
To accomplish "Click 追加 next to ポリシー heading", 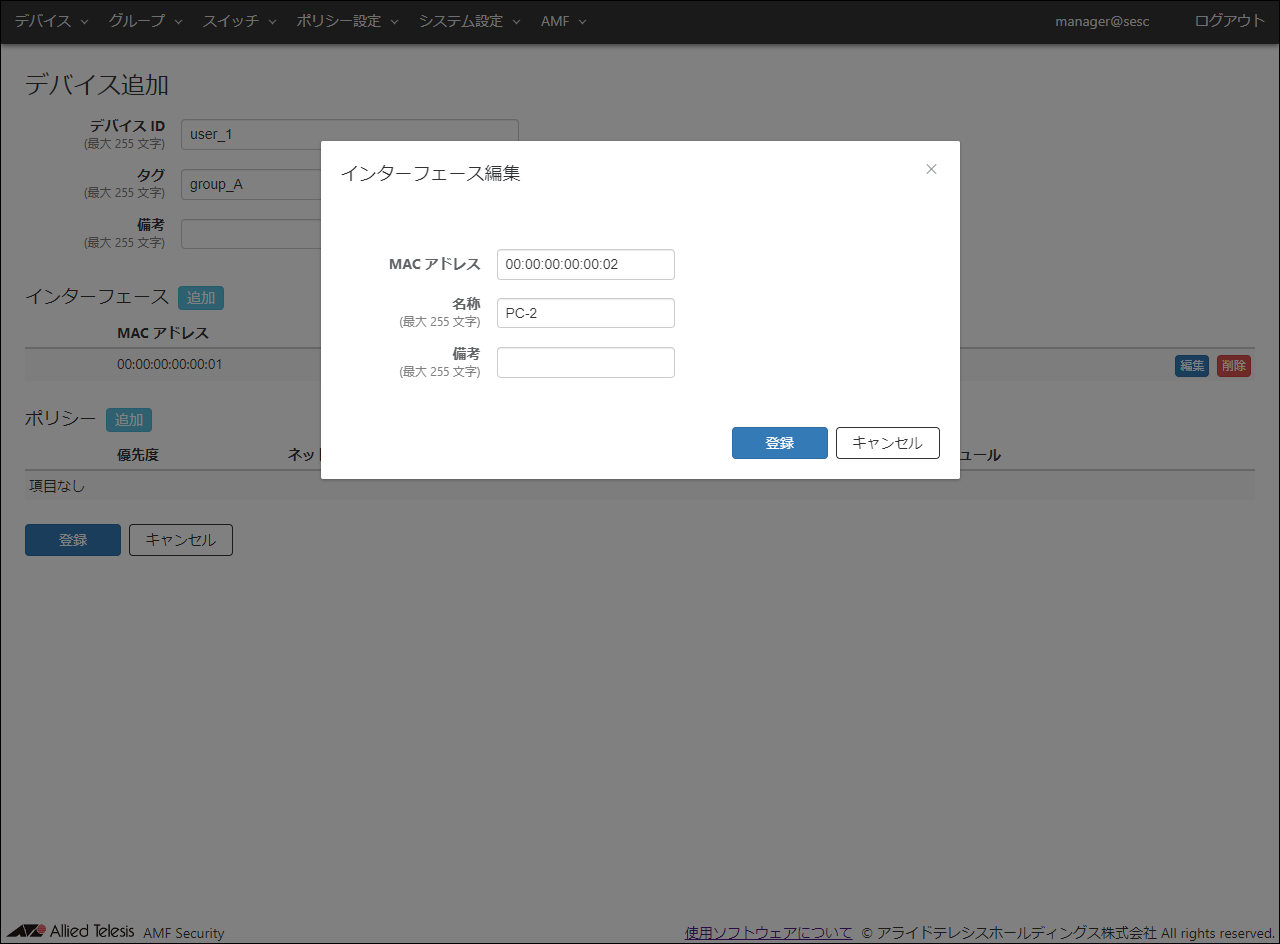I will click(x=129, y=420).
